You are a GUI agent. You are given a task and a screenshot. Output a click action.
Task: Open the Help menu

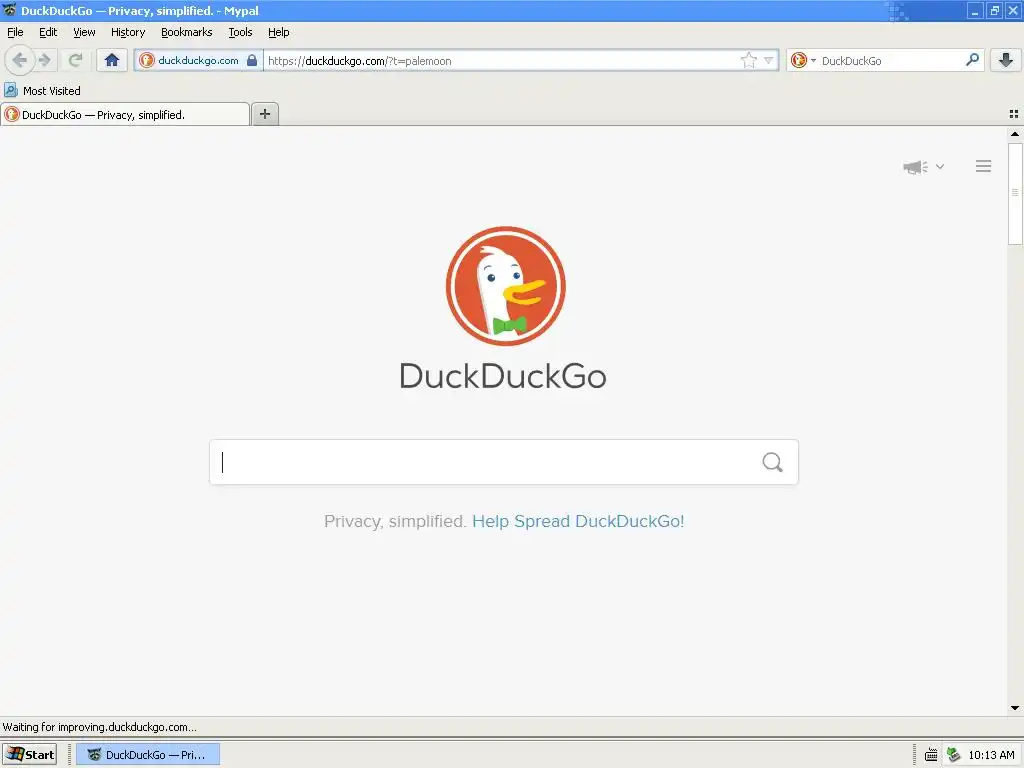[278, 32]
